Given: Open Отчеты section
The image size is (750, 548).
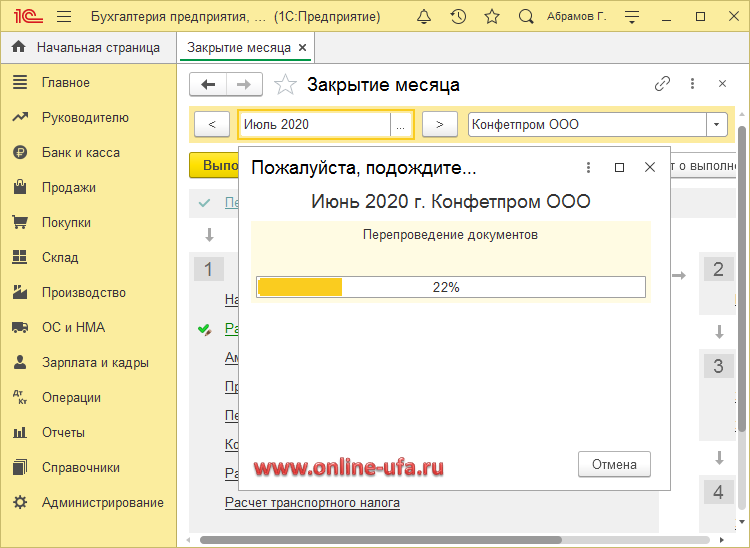Looking at the screenshot, I should coord(63,432).
